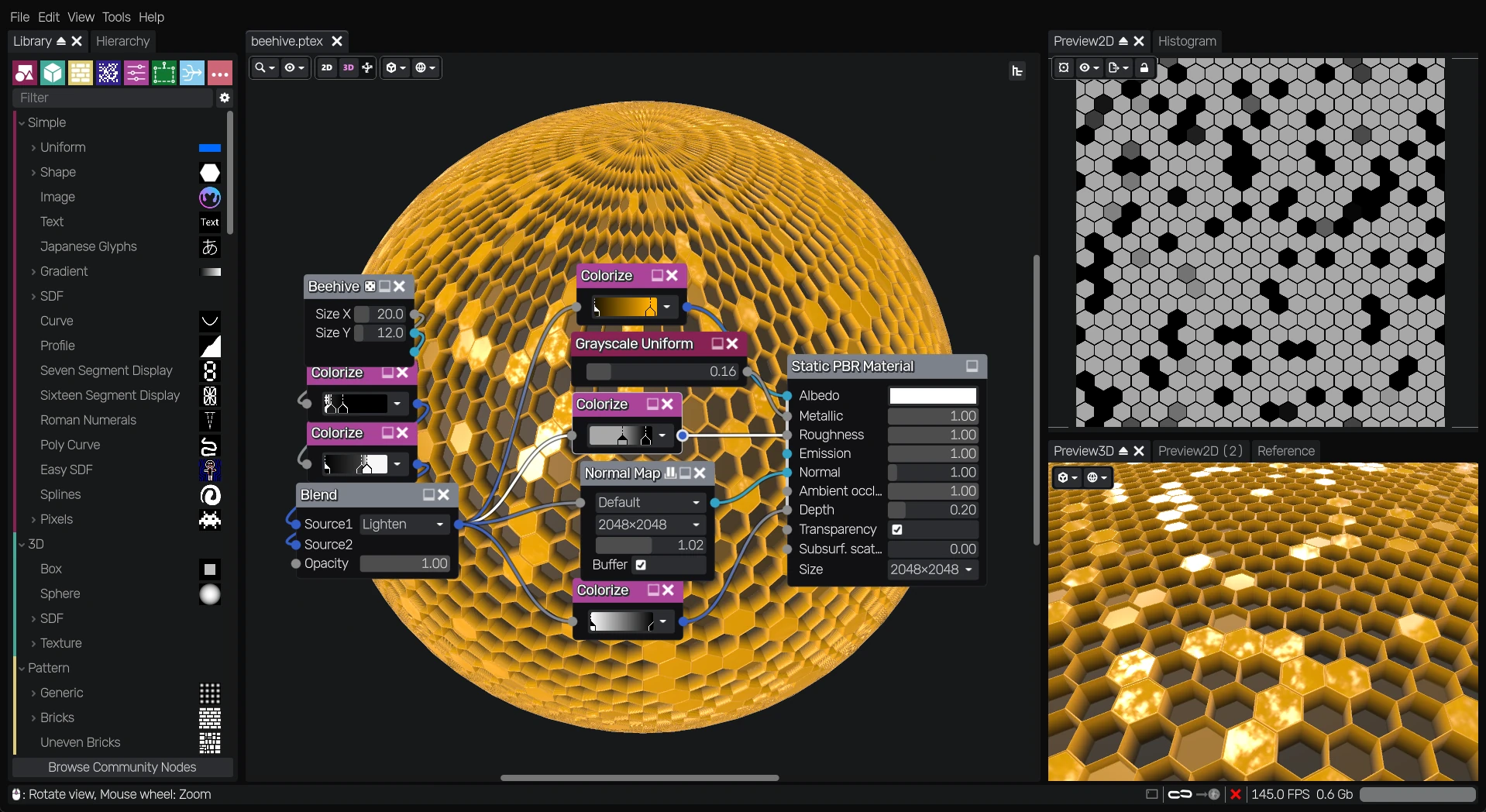Click the fit-view icon in Preview2D toolbar
Screen dimensions: 1486x812
coord(1065,67)
